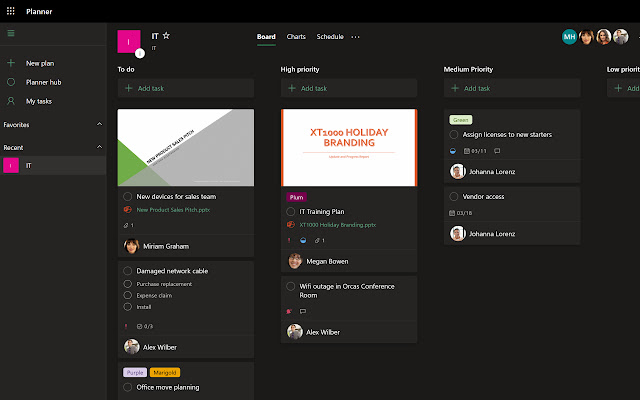Viewport: 640px width, 400px height.
Task: Add task in High priority column
Action: tap(349, 88)
